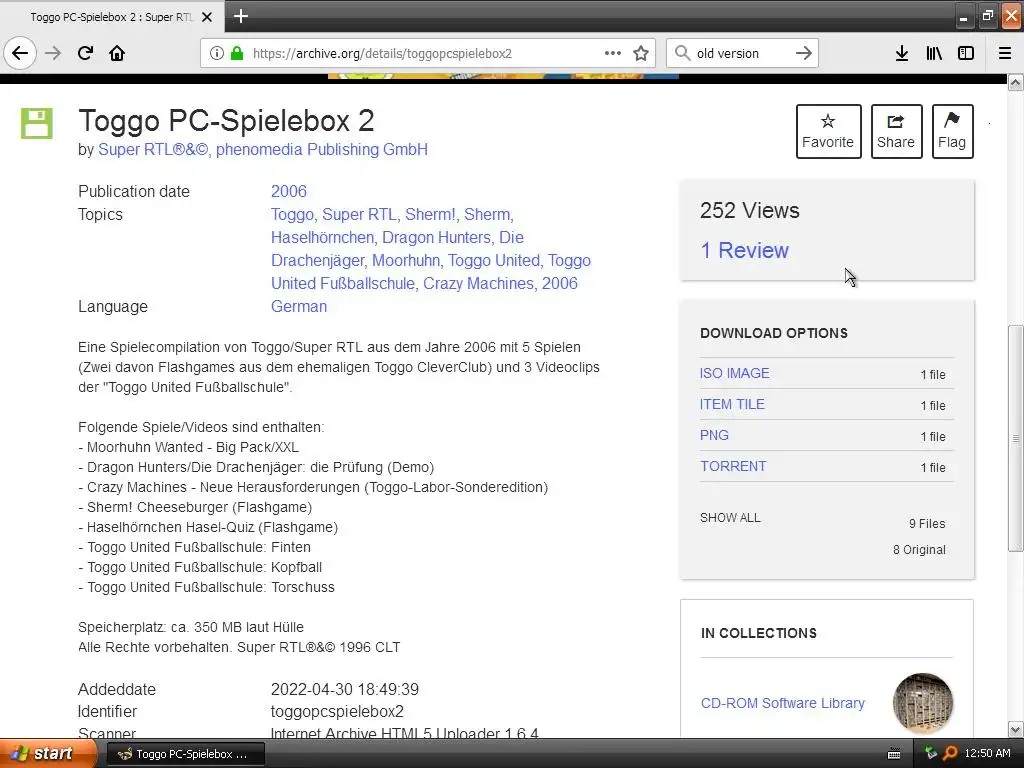This screenshot has width=1024, height=768.
Task: Click the 12:50 AM system clock
Action: click(x=987, y=754)
